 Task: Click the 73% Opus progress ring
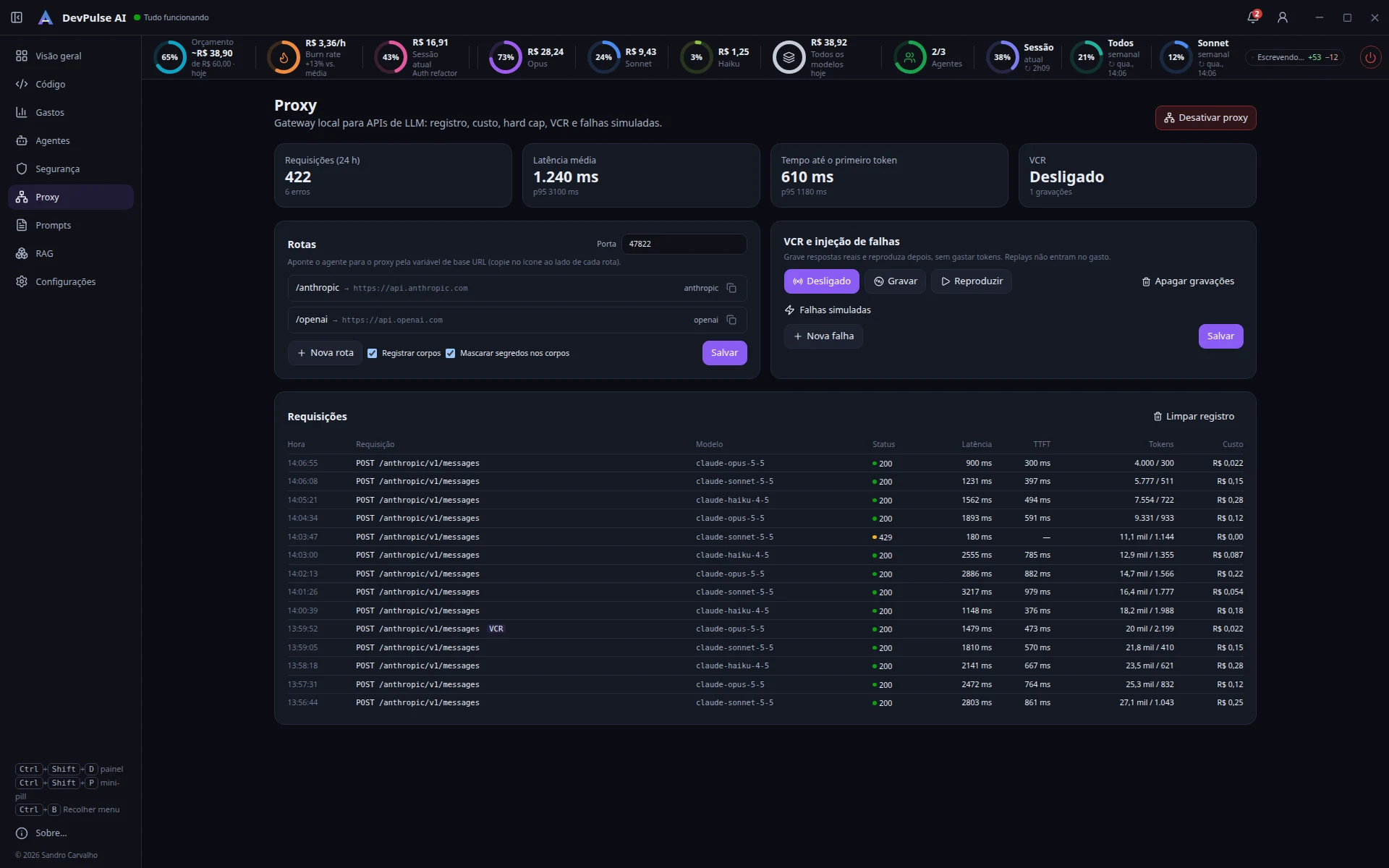(506, 57)
